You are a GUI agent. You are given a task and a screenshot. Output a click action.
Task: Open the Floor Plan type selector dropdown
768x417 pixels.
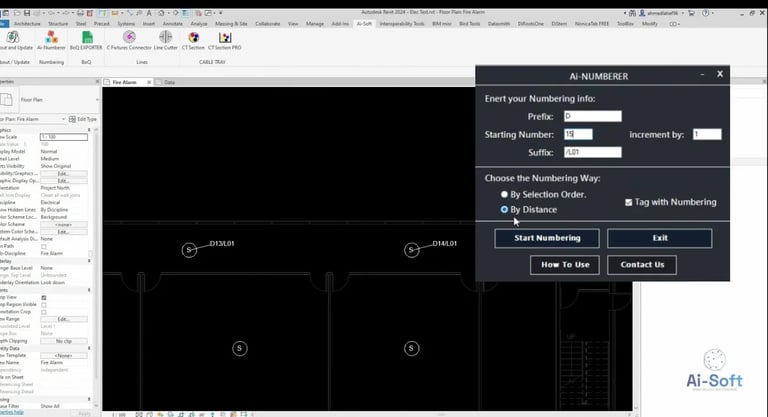pos(97,99)
